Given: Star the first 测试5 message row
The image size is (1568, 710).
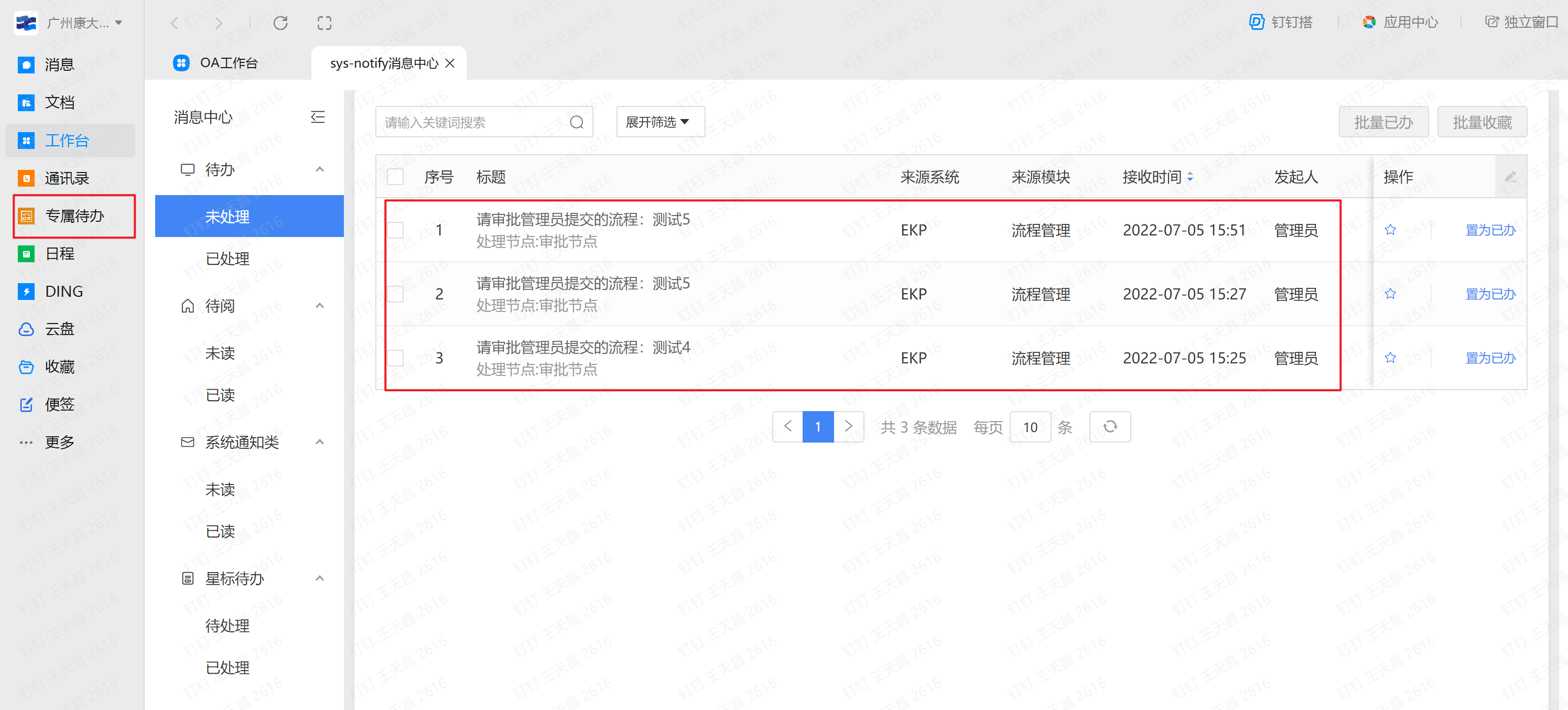Looking at the screenshot, I should 1390,230.
